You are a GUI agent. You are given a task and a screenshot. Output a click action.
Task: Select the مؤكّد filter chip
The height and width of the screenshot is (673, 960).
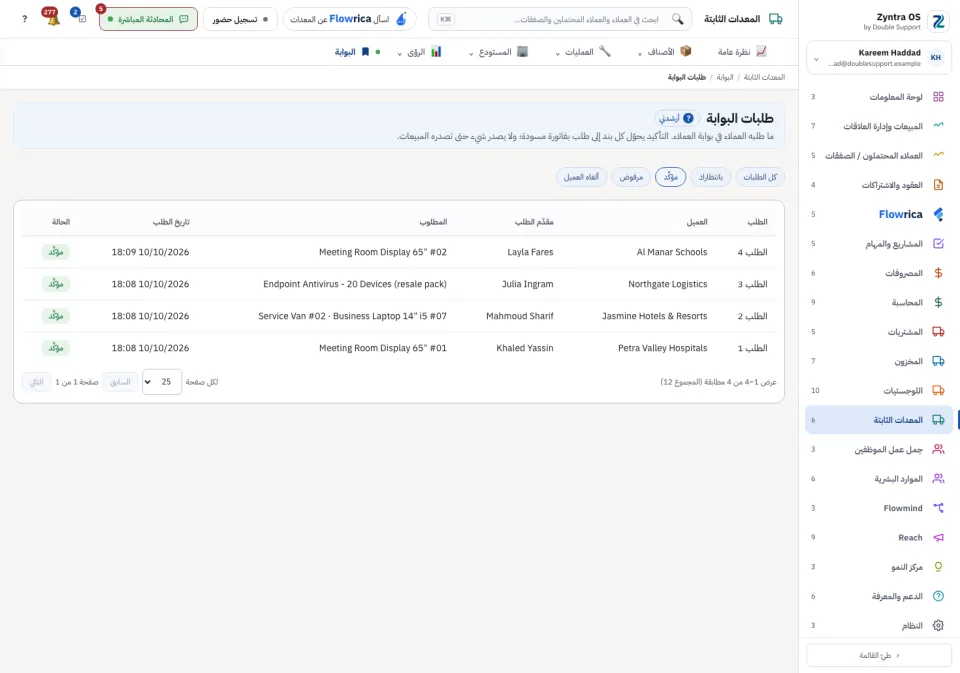(x=670, y=177)
